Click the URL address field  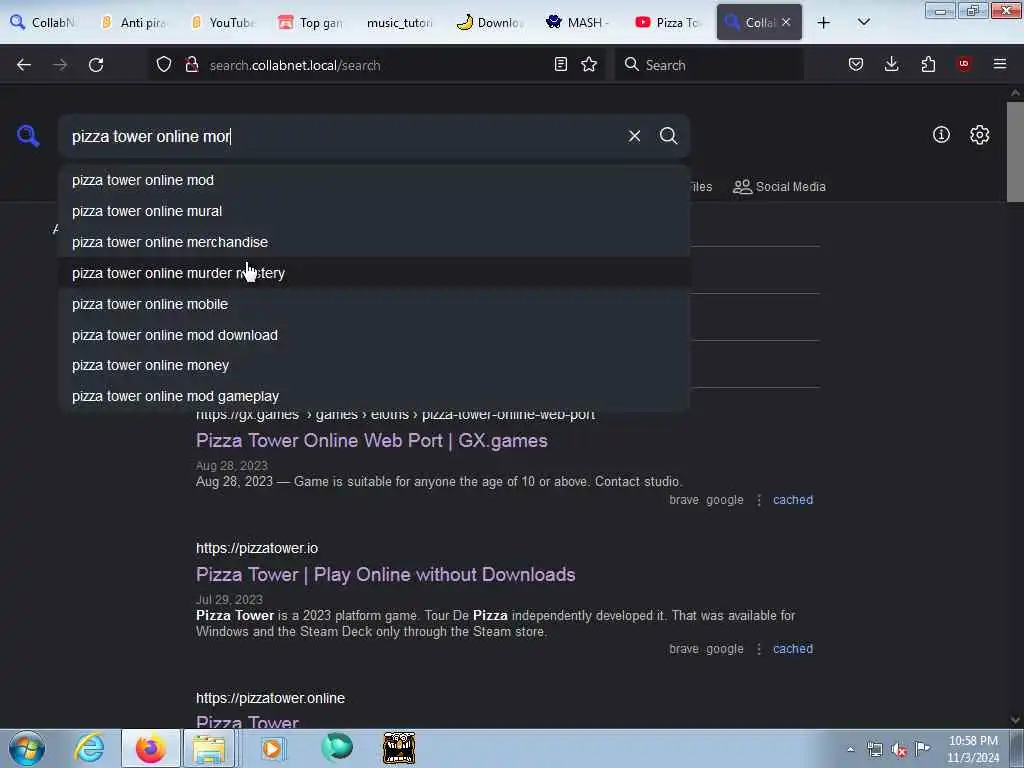click(x=376, y=65)
